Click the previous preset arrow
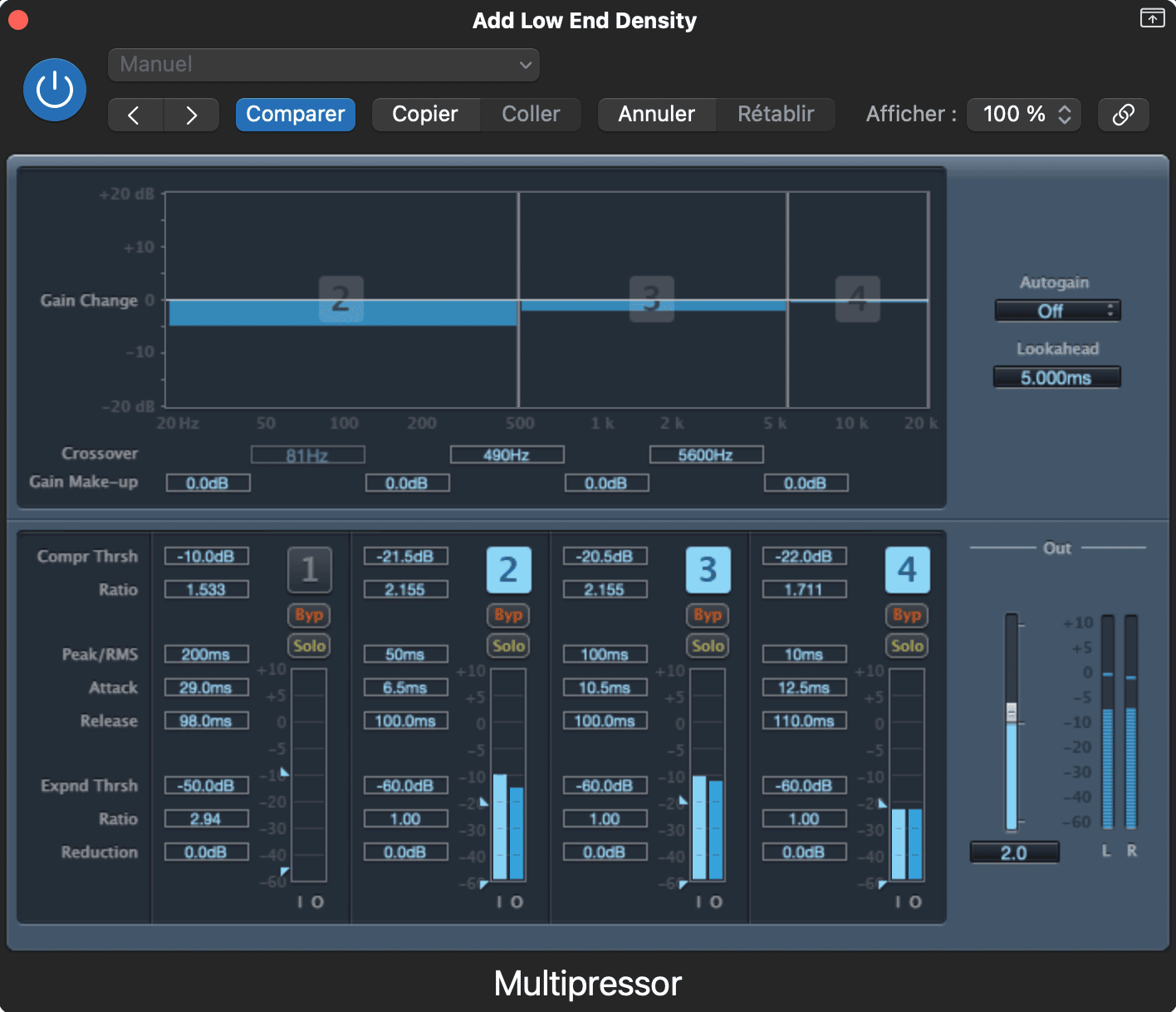This screenshot has width=1176, height=1012. click(135, 115)
